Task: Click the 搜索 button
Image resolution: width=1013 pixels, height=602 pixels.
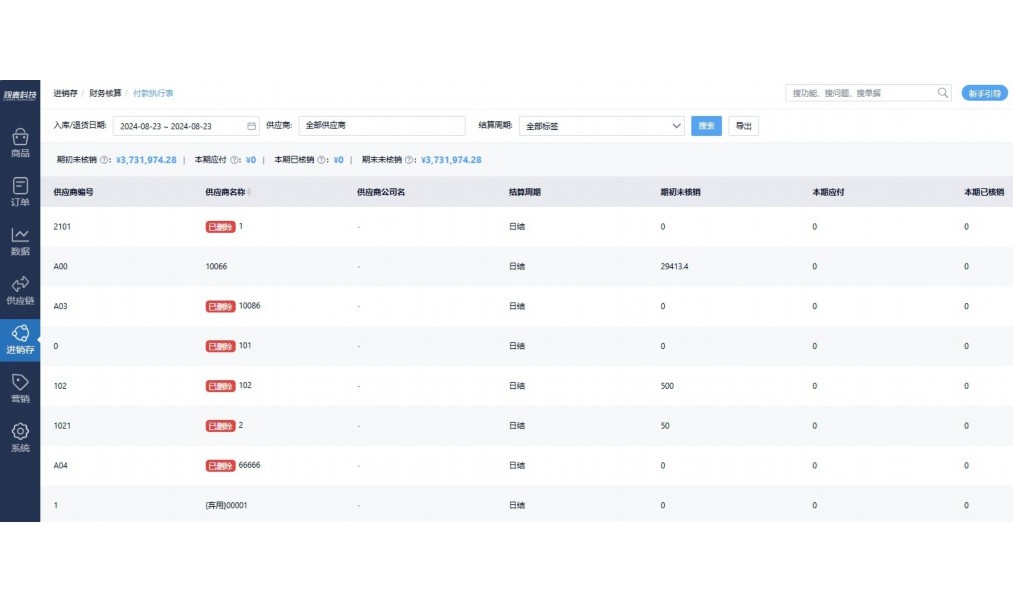Action: click(x=706, y=126)
